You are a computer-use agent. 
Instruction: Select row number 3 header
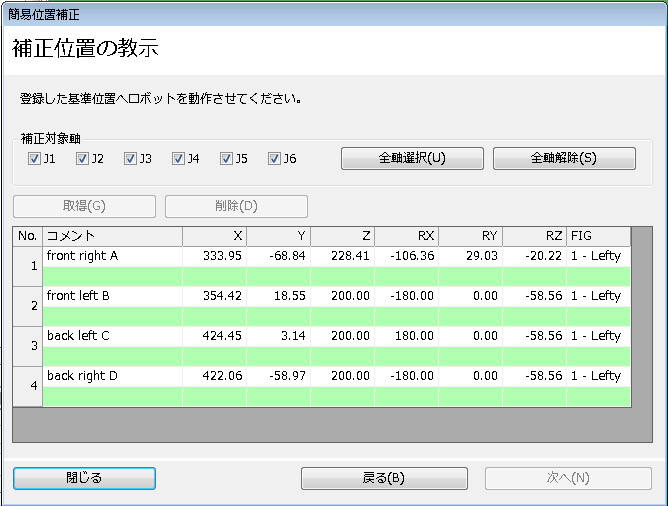[27, 346]
